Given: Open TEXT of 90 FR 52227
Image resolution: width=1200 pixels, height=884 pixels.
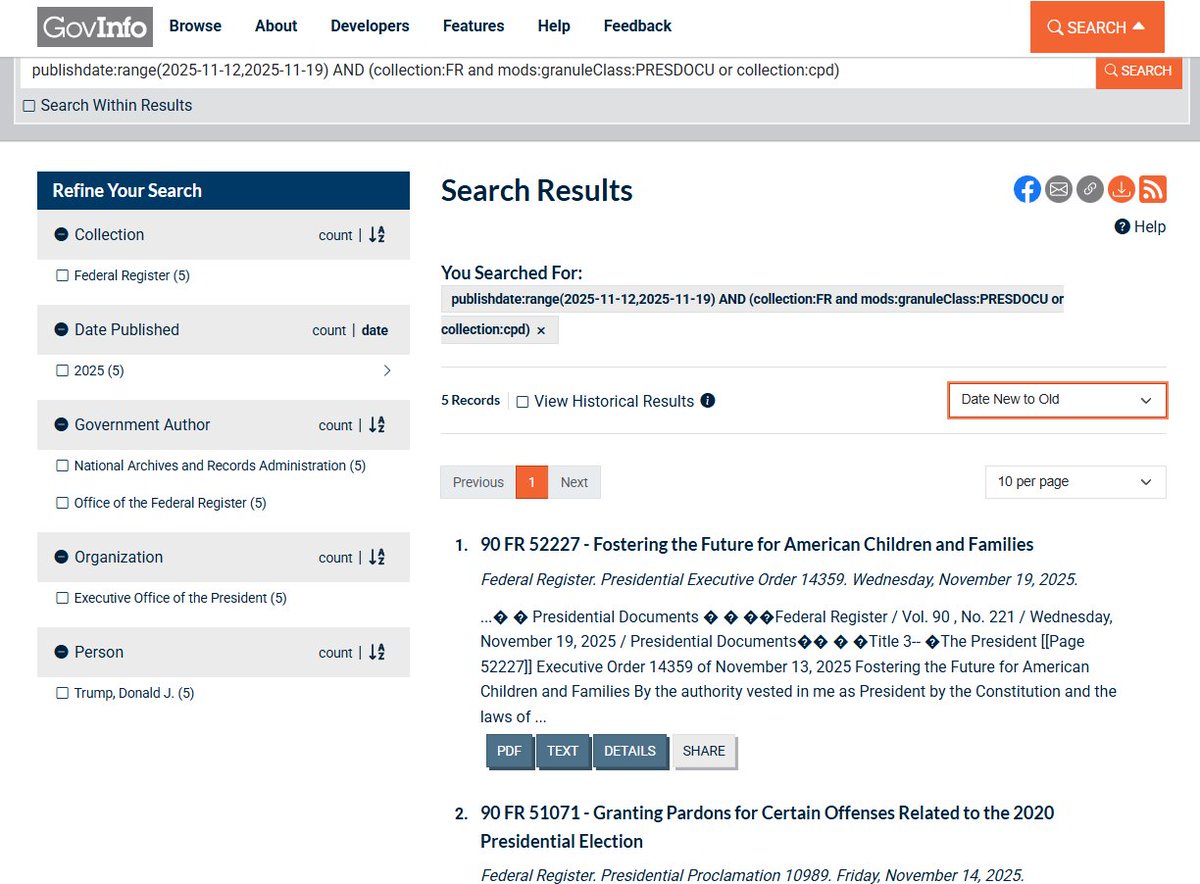Looking at the screenshot, I should (x=563, y=751).
